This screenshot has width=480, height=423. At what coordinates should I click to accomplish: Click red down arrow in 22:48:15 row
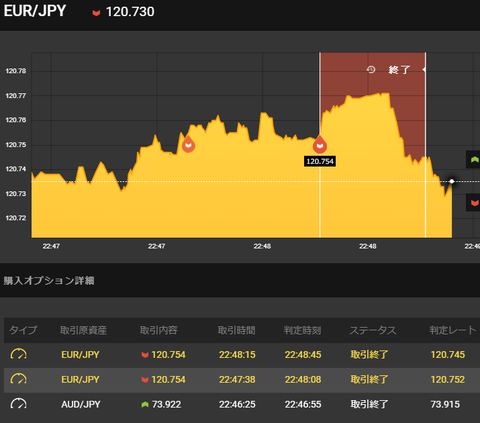[145, 355]
